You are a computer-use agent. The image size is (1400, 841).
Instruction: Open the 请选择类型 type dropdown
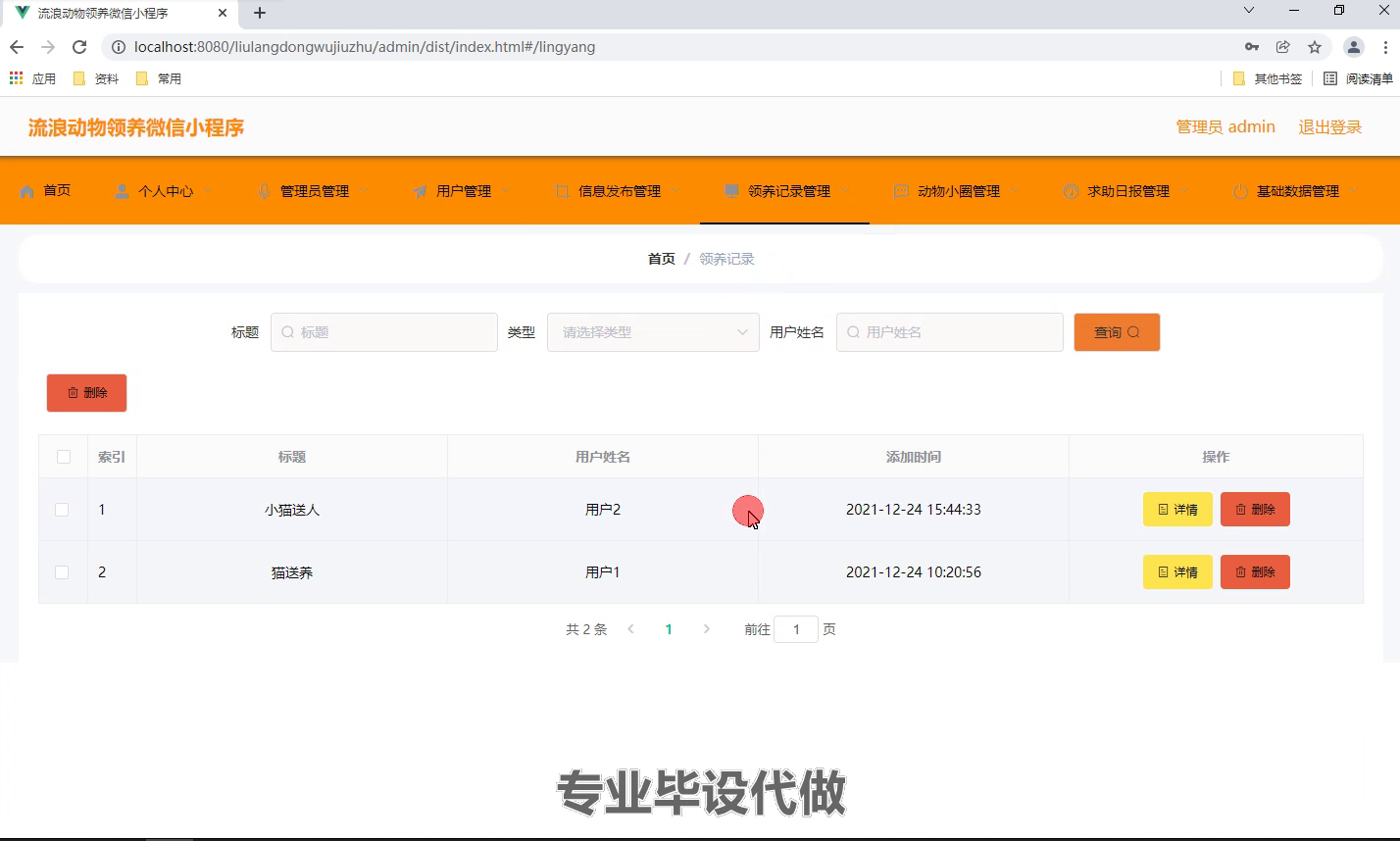[653, 332]
